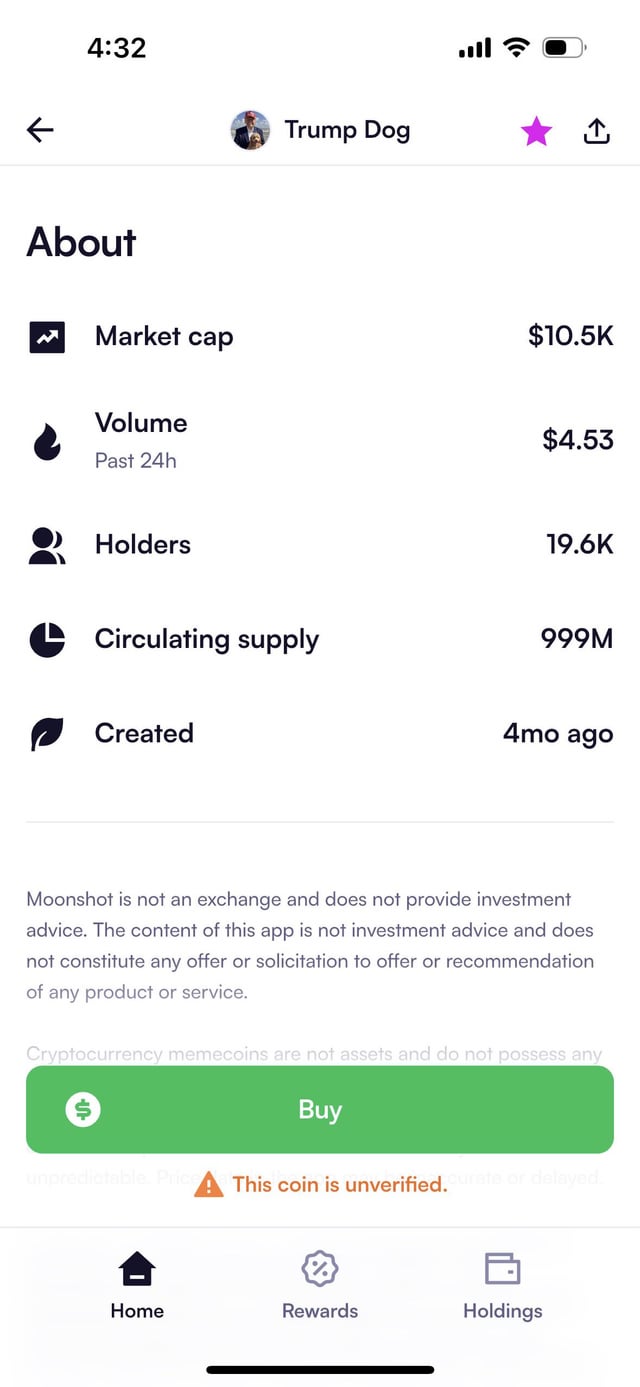Viewport: 640px width, 1387px height.
Task: Tap the dollar icon on Buy button
Action: [x=83, y=1109]
